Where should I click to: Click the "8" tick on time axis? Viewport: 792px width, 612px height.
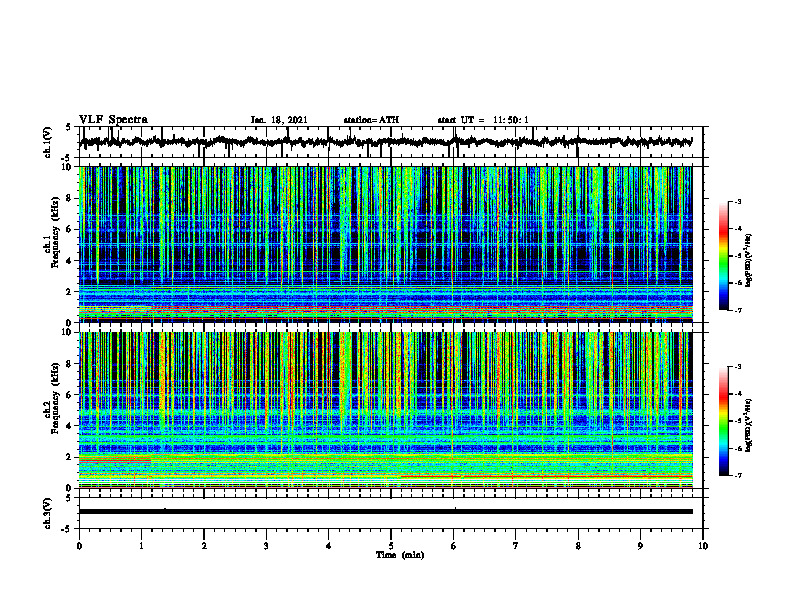[578, 546]
